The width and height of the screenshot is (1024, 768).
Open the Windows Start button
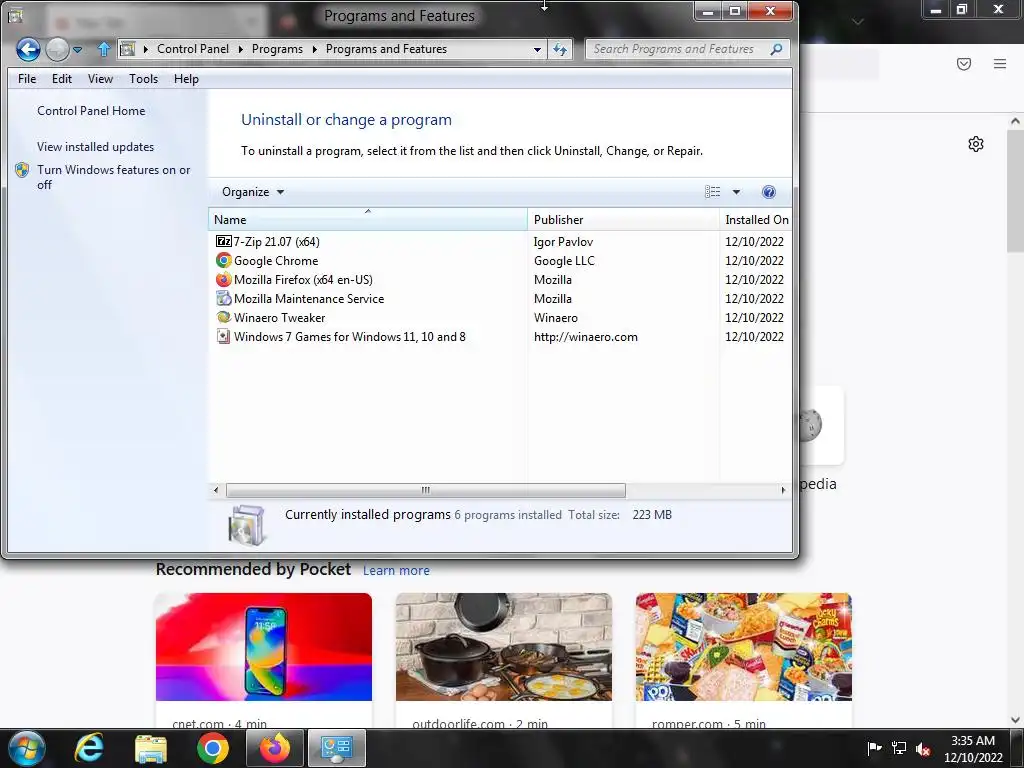point(27,748)
